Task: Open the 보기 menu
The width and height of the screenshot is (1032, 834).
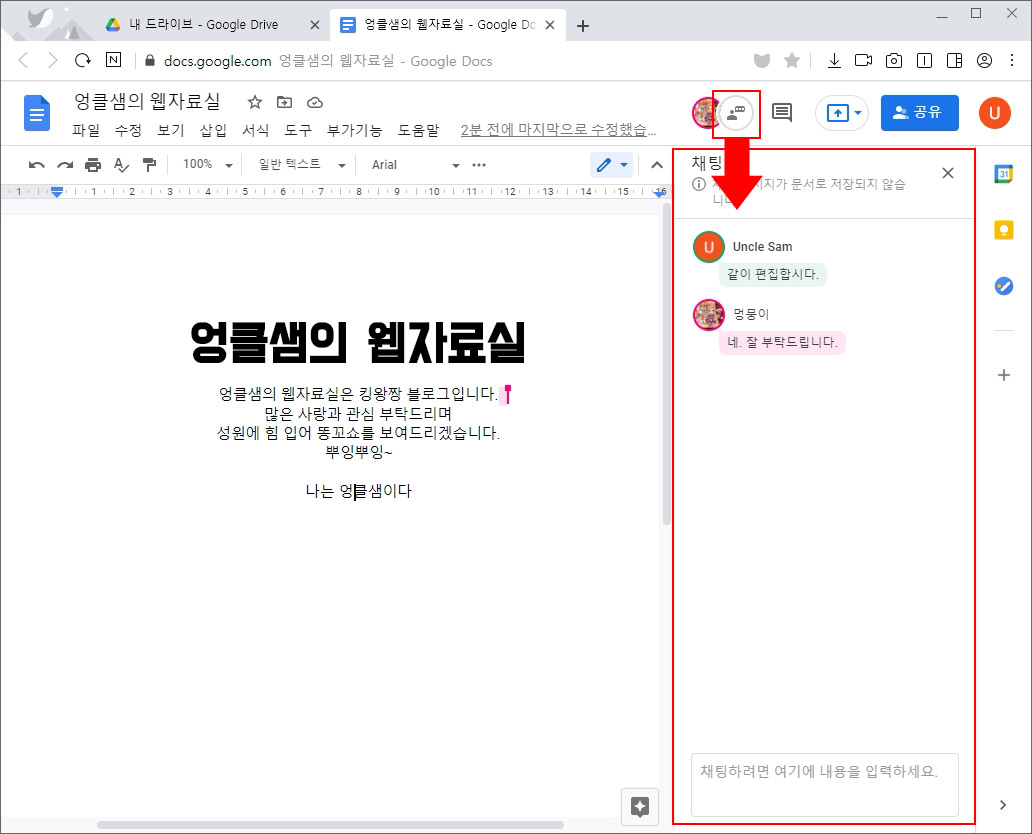Action: (170, 130)
